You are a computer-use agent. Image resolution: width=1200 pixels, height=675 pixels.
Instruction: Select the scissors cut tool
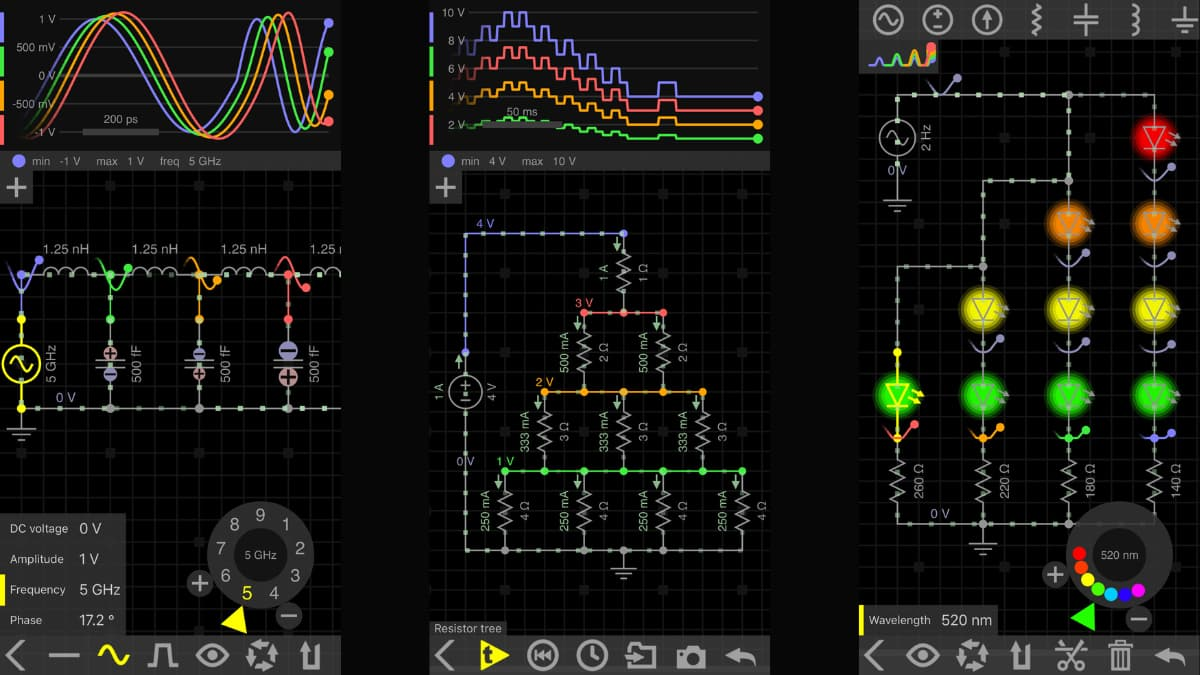click(1071, 656)
